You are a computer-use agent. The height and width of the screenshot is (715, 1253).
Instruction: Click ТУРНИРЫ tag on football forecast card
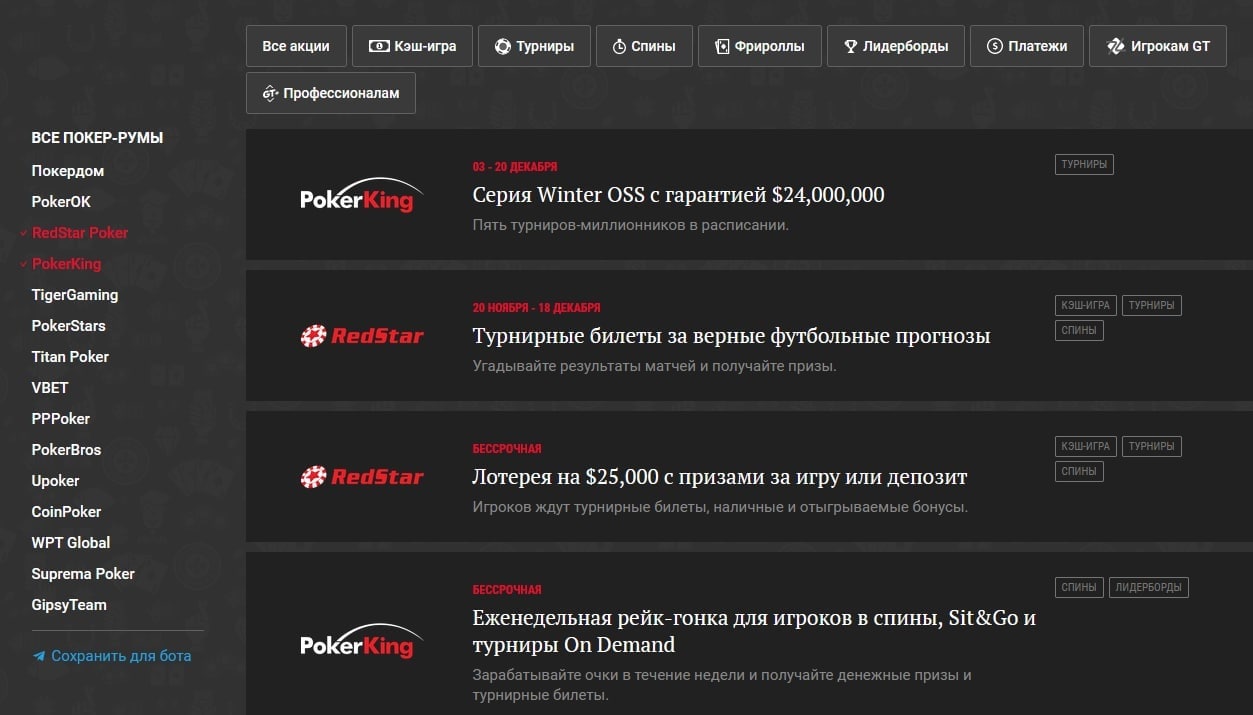pyautogui.click(x=1151, y=306)
